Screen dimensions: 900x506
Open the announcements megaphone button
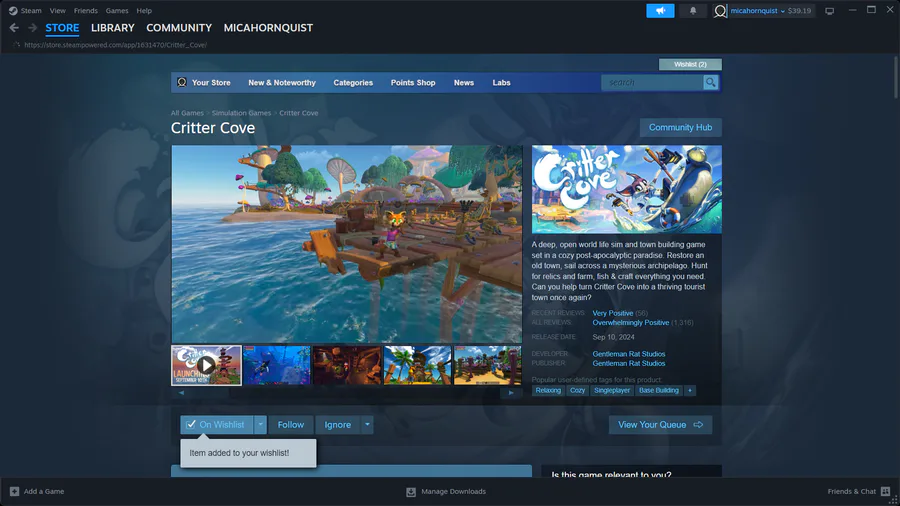pos(660,10)
